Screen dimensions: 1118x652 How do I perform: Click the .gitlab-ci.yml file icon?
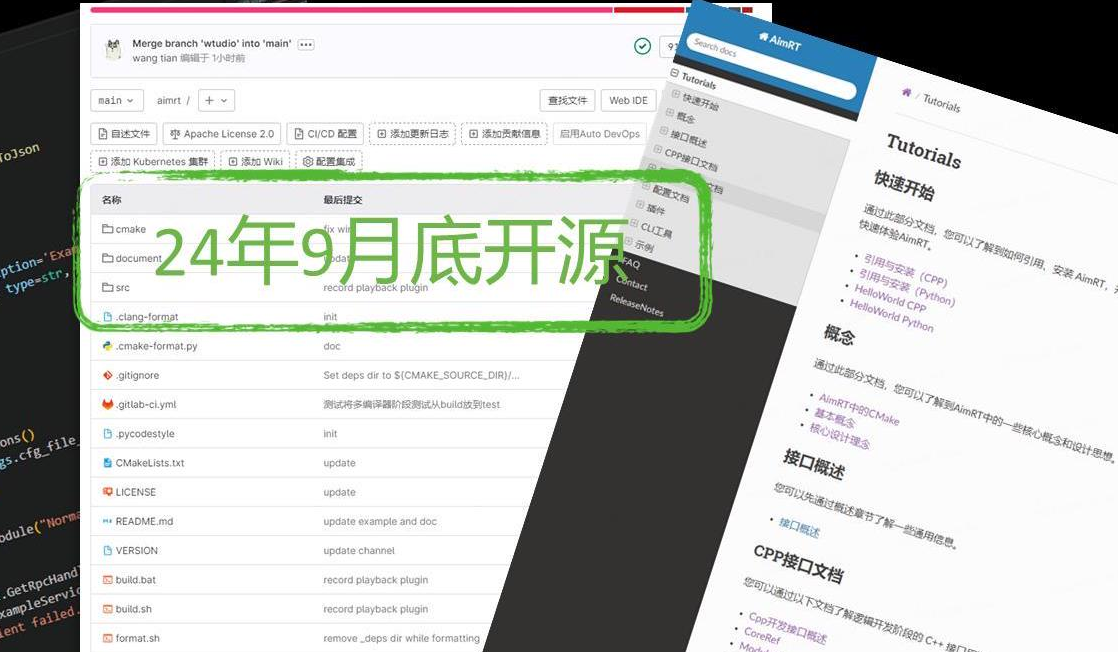pyautogui.click(x=107, y=405)
